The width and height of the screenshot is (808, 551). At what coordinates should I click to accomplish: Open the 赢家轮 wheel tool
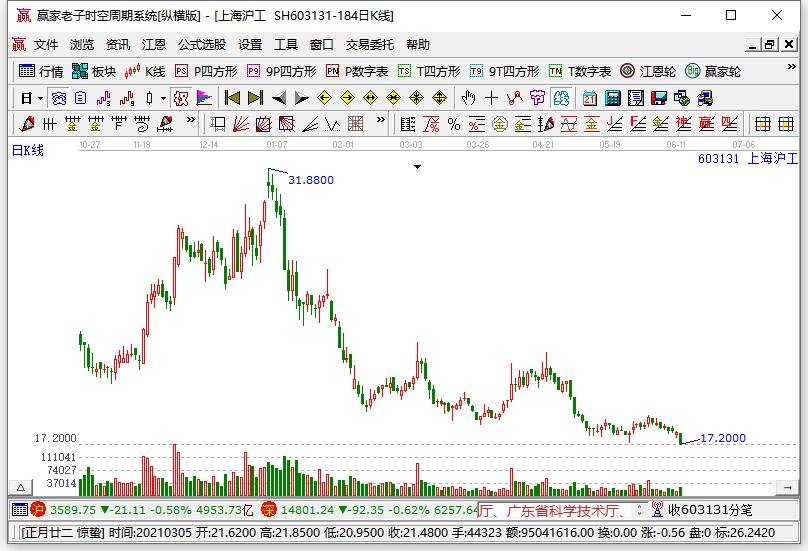point(713,71)
